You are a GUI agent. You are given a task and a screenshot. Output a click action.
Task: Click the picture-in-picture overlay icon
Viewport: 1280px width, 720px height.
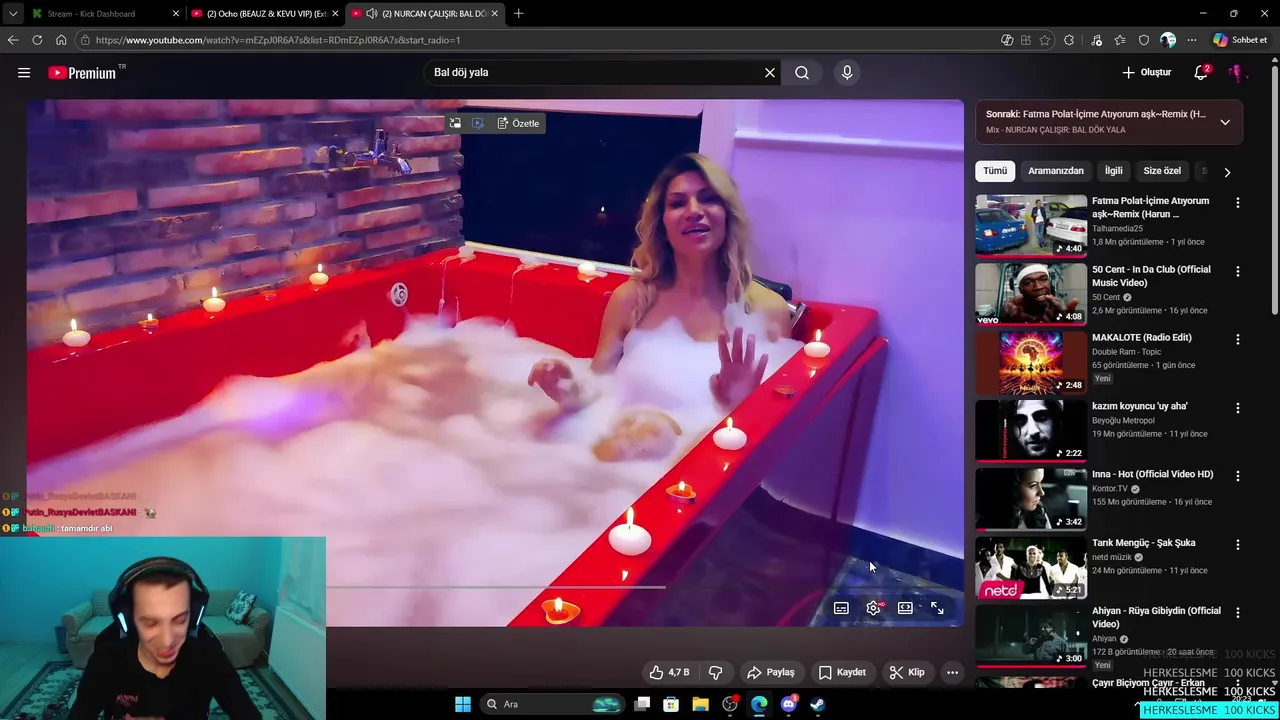tap(455, 124)
